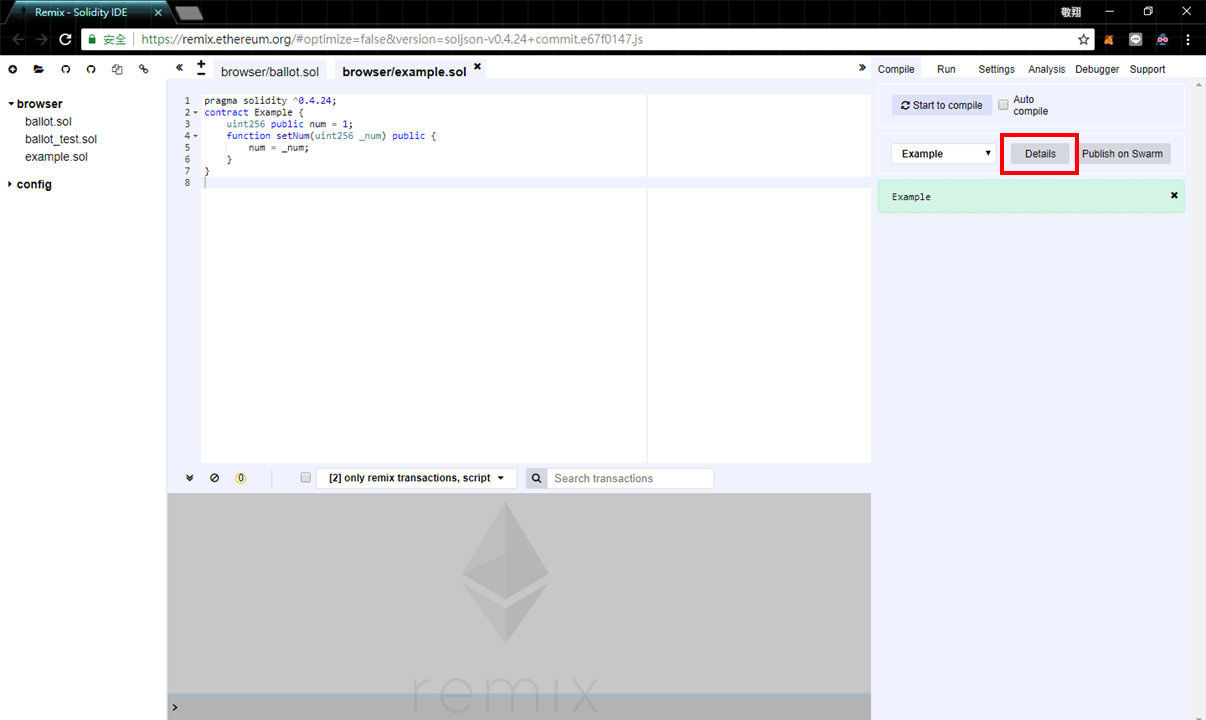The height and width of the screenshot is (720, 1206).
Task: Click the Details button
Action: (1040, 154)
